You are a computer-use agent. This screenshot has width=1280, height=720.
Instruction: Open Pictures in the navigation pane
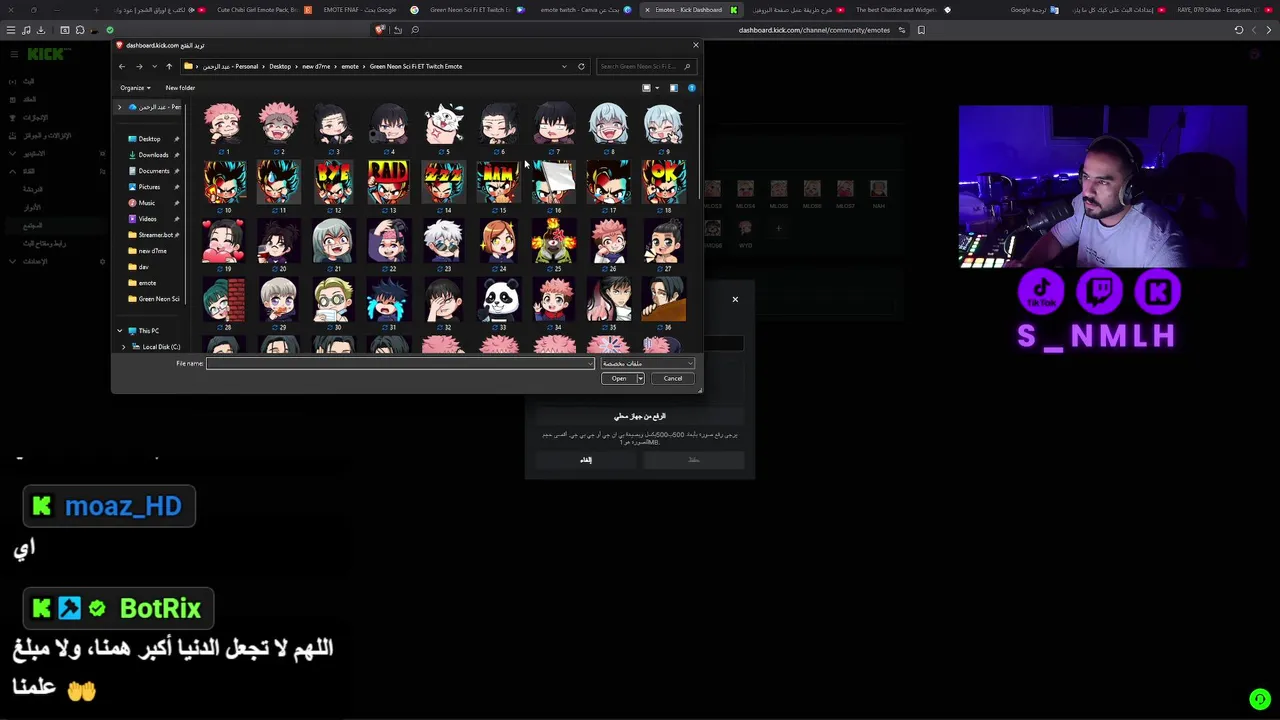pos(149,187)
